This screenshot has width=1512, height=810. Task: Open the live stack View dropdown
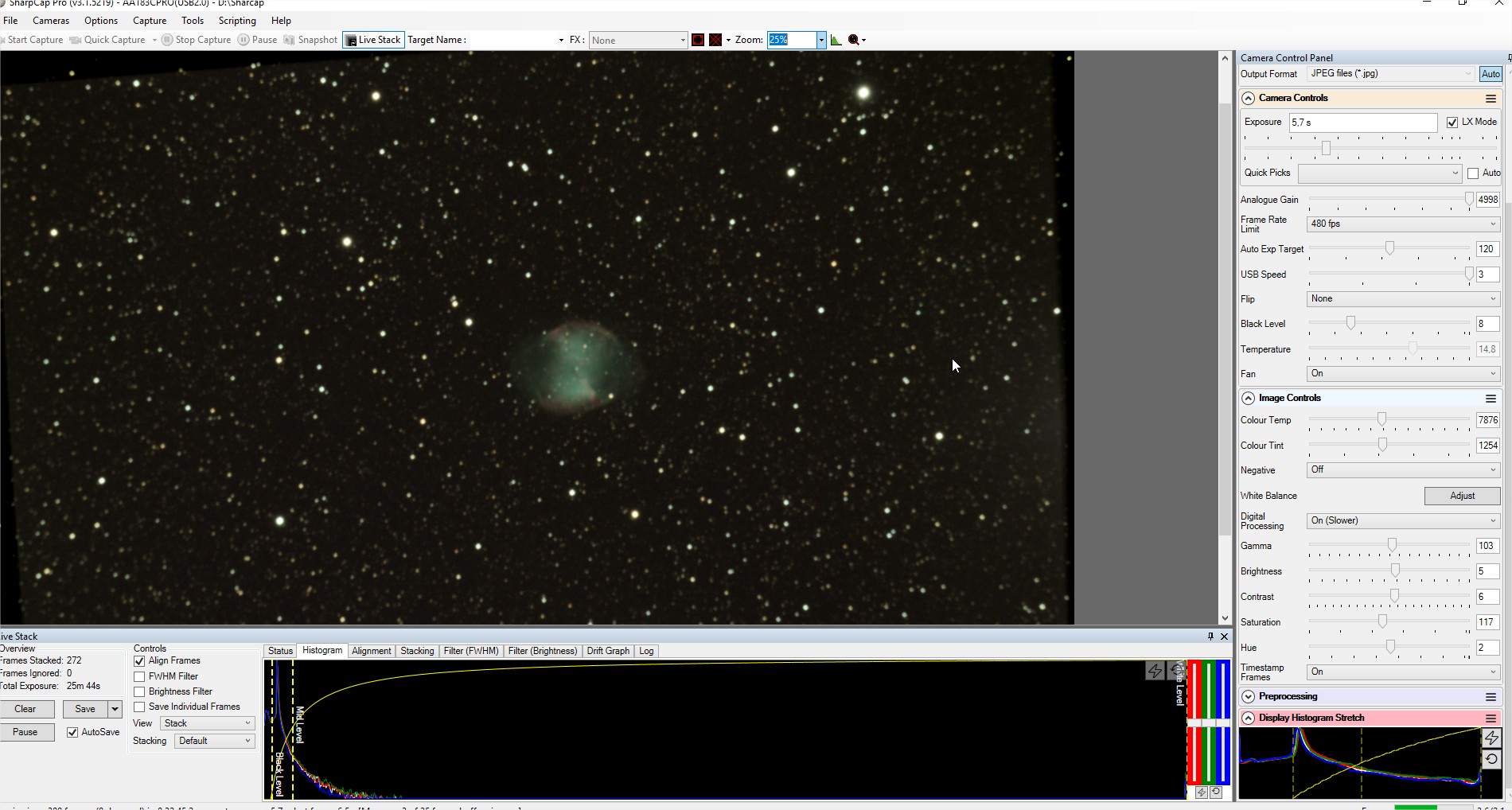tap(207, 723)
